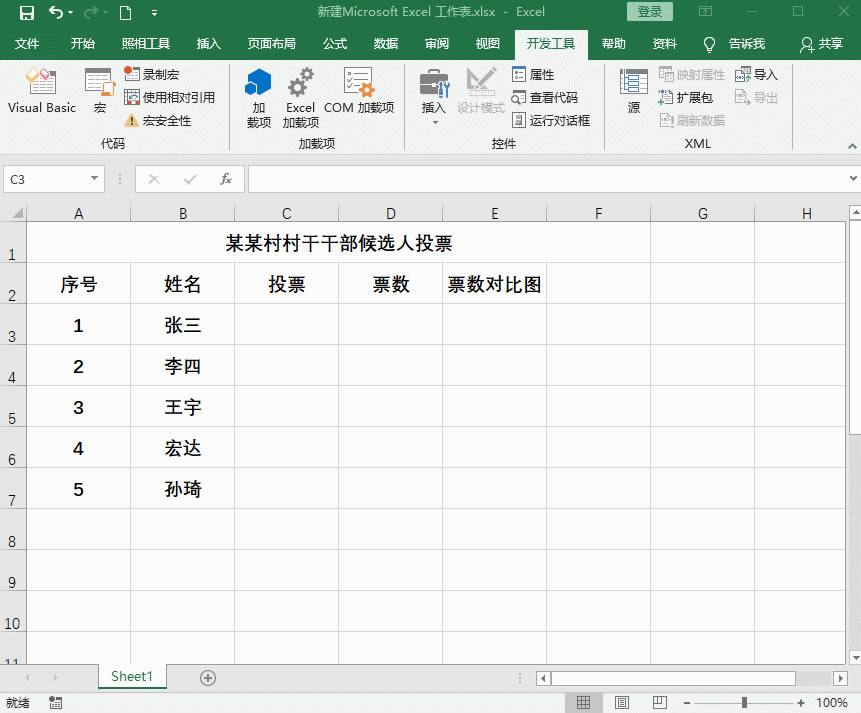Click the zoom slider in status bar

tap(743, 703)
